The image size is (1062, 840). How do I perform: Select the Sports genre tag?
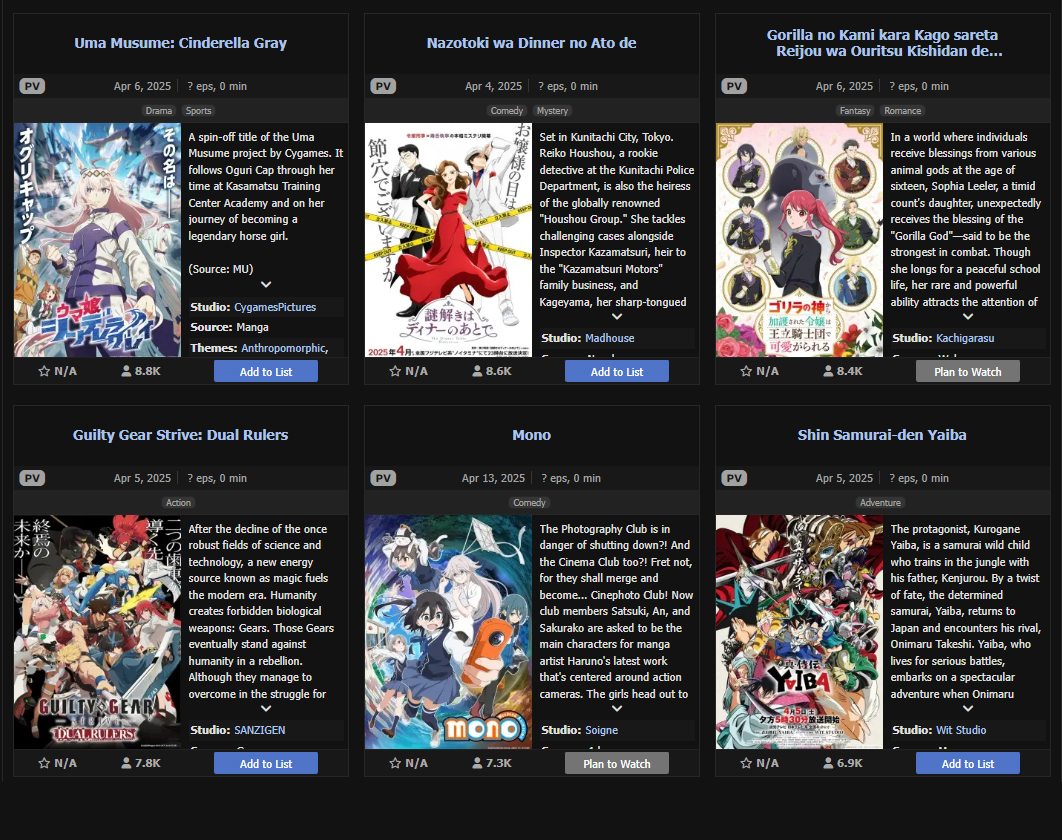[x=198, y=110]
